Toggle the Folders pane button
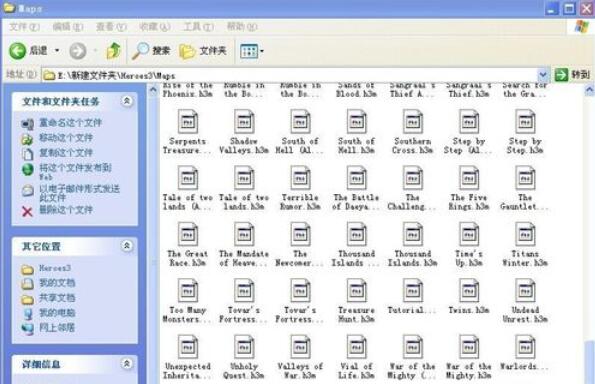This screenshot has width=595, height=384. click(203, 50)
